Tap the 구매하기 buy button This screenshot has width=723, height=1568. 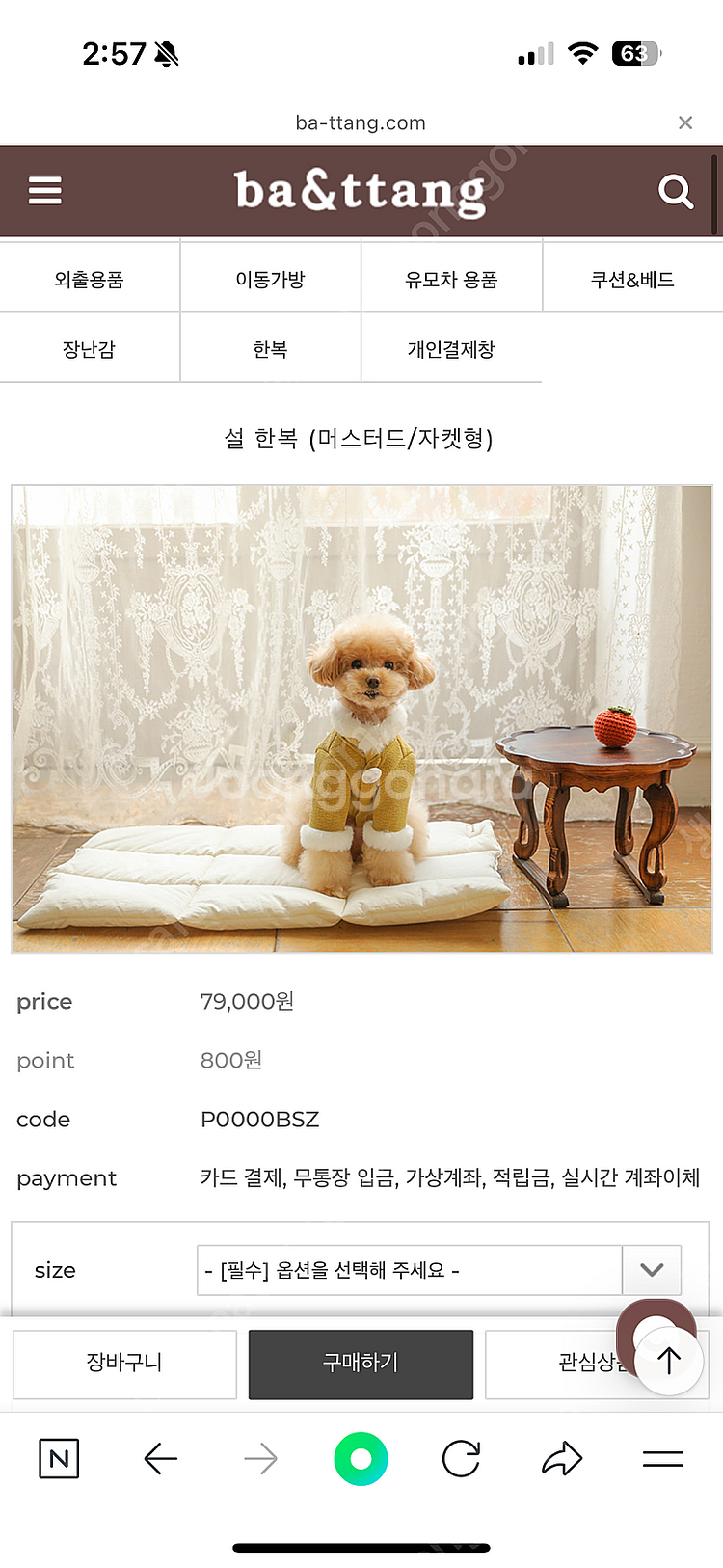pos(361,1364)
